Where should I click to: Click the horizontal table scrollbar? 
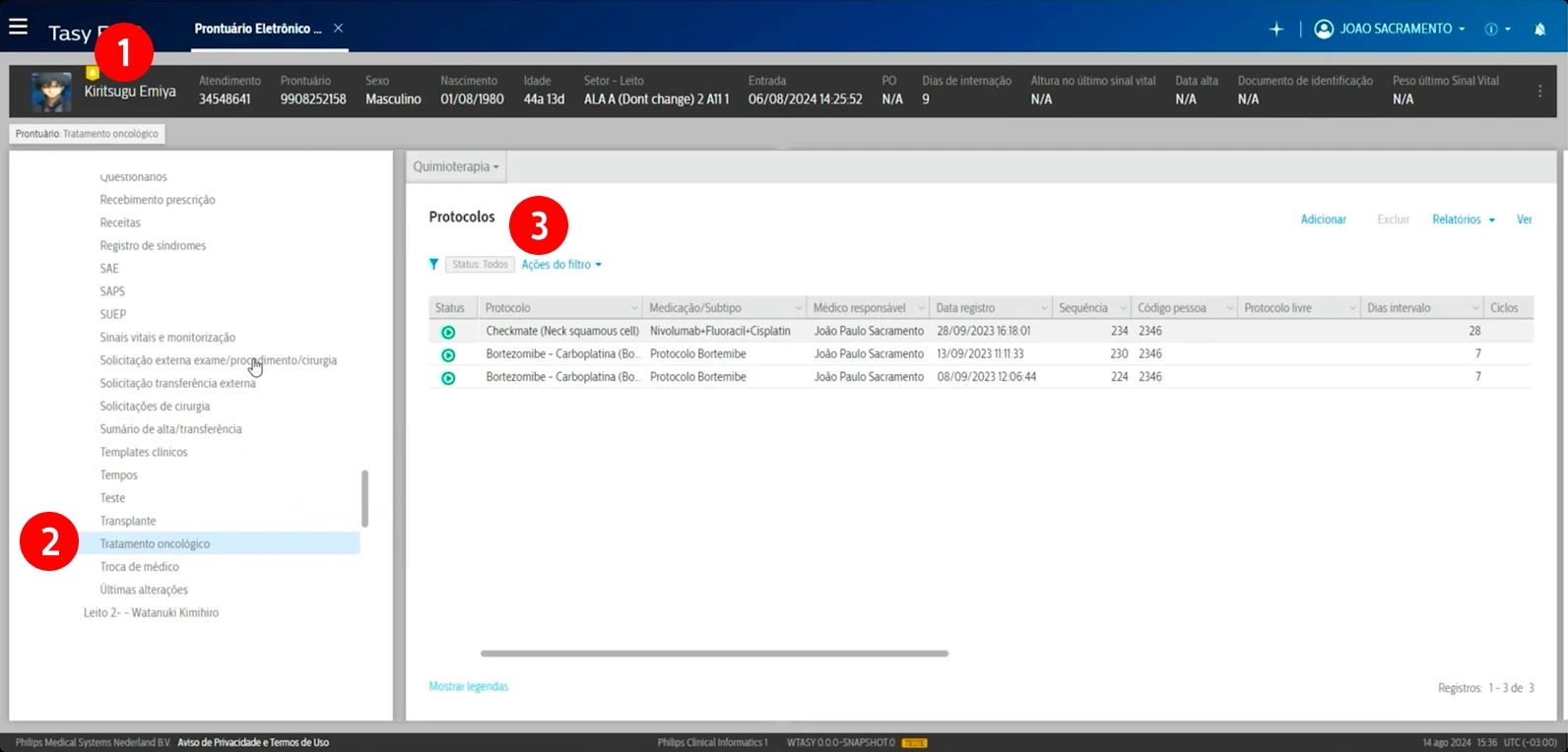pos(714,654)
